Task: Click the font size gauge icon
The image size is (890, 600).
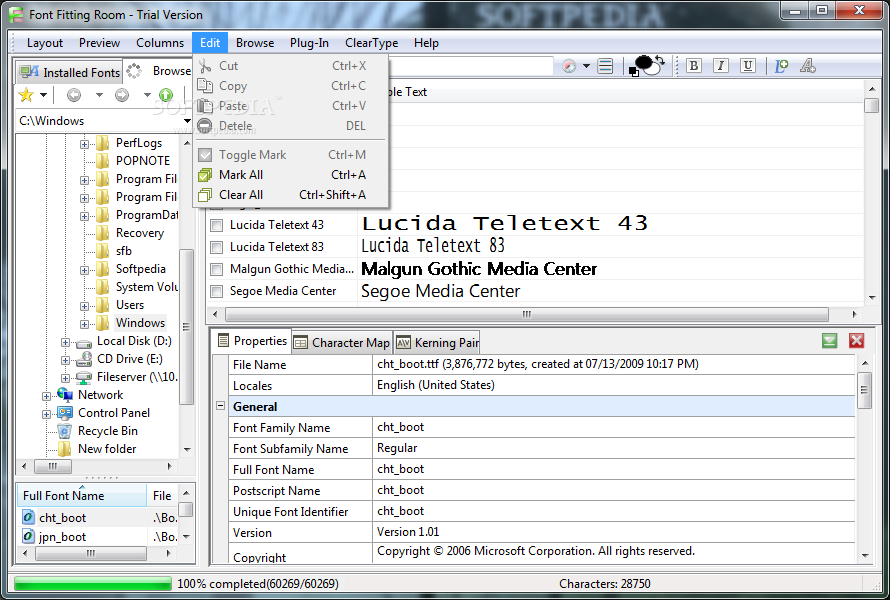Action: click(569, 66)
